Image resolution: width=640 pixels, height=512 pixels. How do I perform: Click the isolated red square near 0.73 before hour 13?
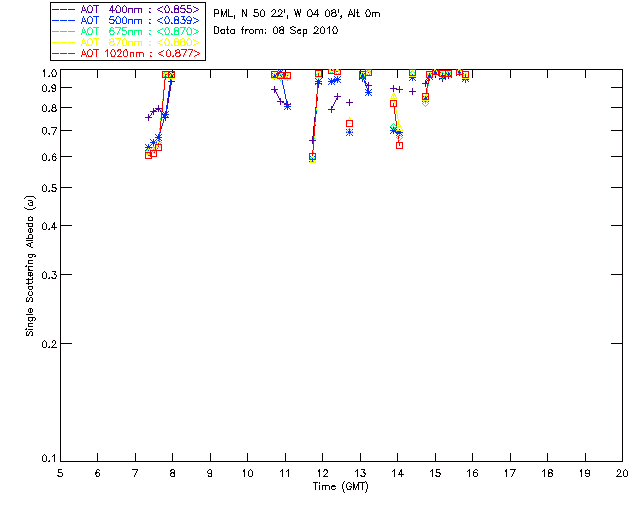pyautogui.click(x=349, y=123)
